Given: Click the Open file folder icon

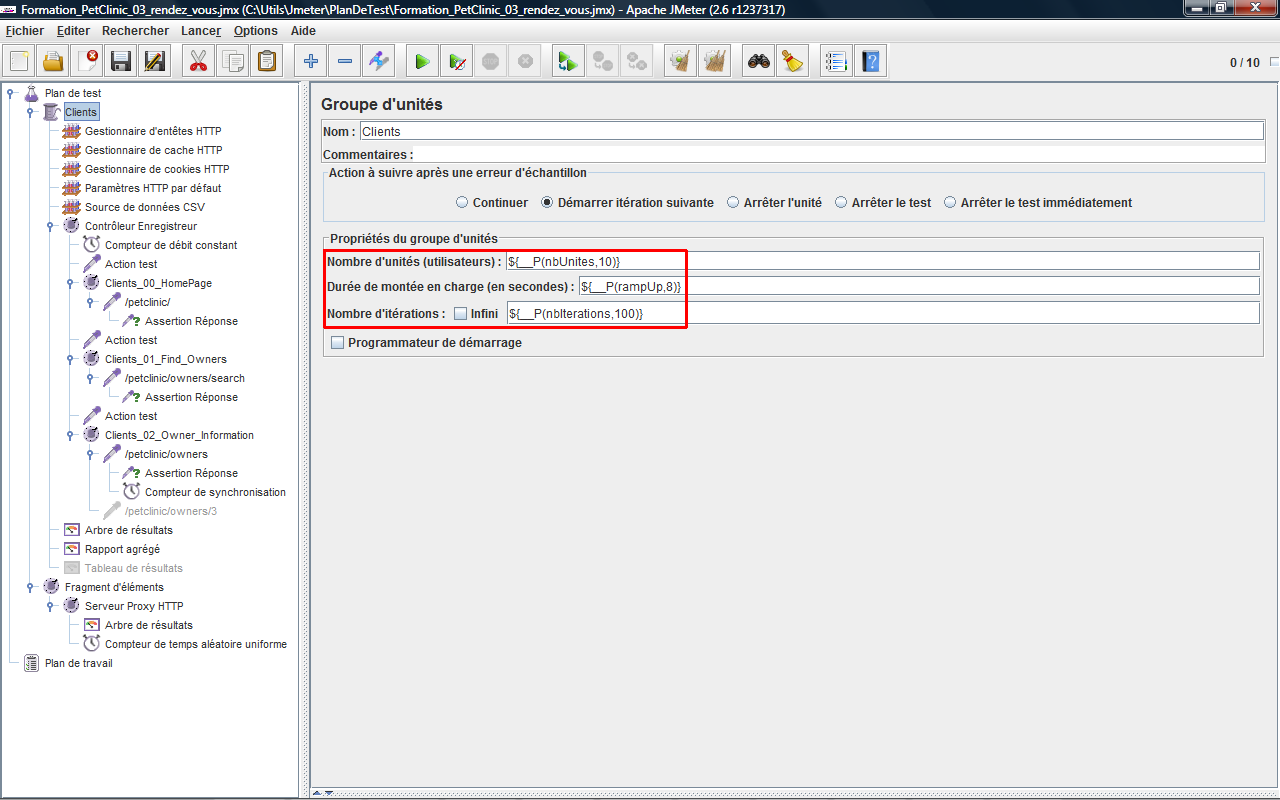Looking at the screenshot, I should [53, 62].
